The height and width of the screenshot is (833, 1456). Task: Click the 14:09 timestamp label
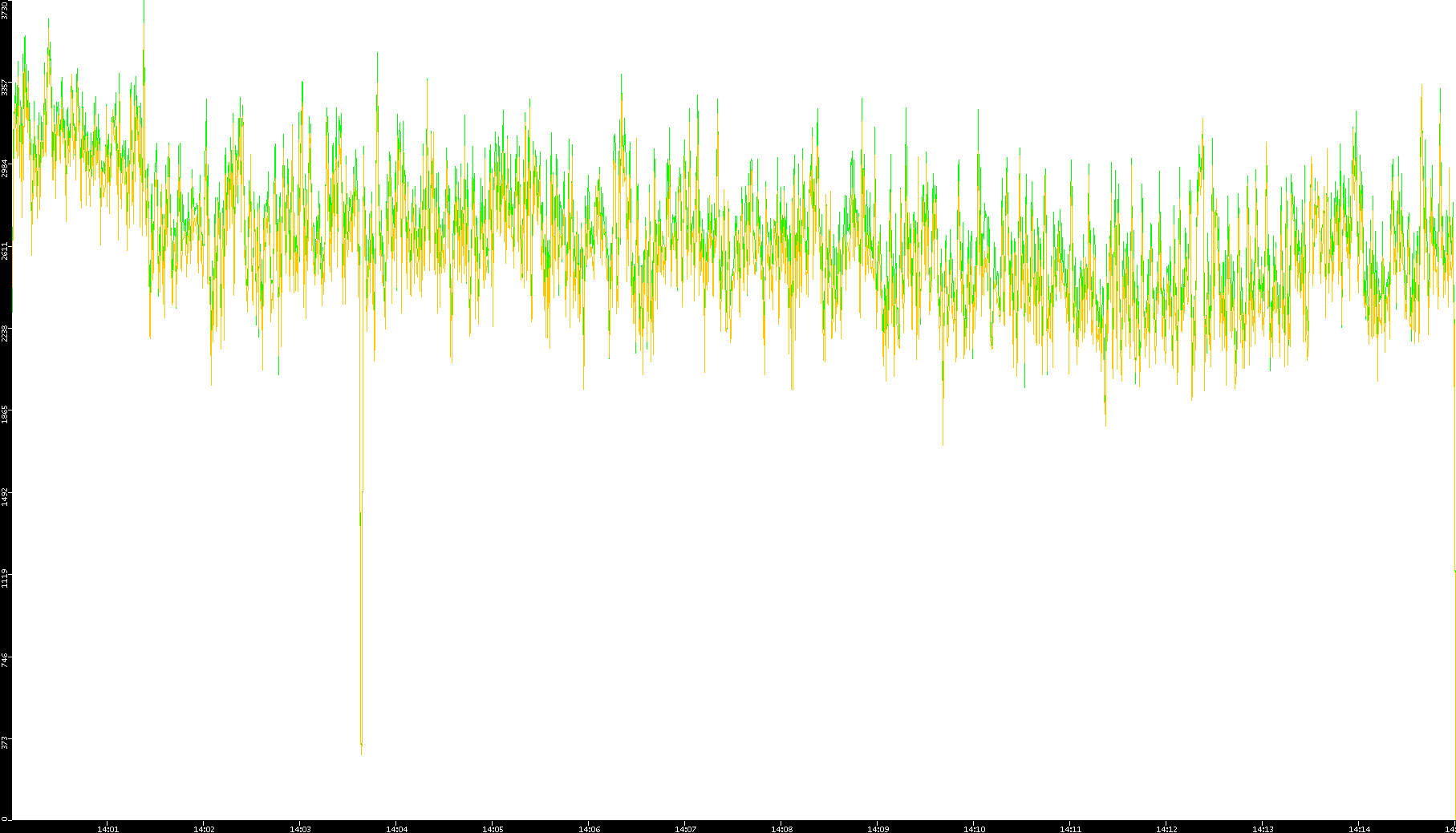(x=878, y=828)
